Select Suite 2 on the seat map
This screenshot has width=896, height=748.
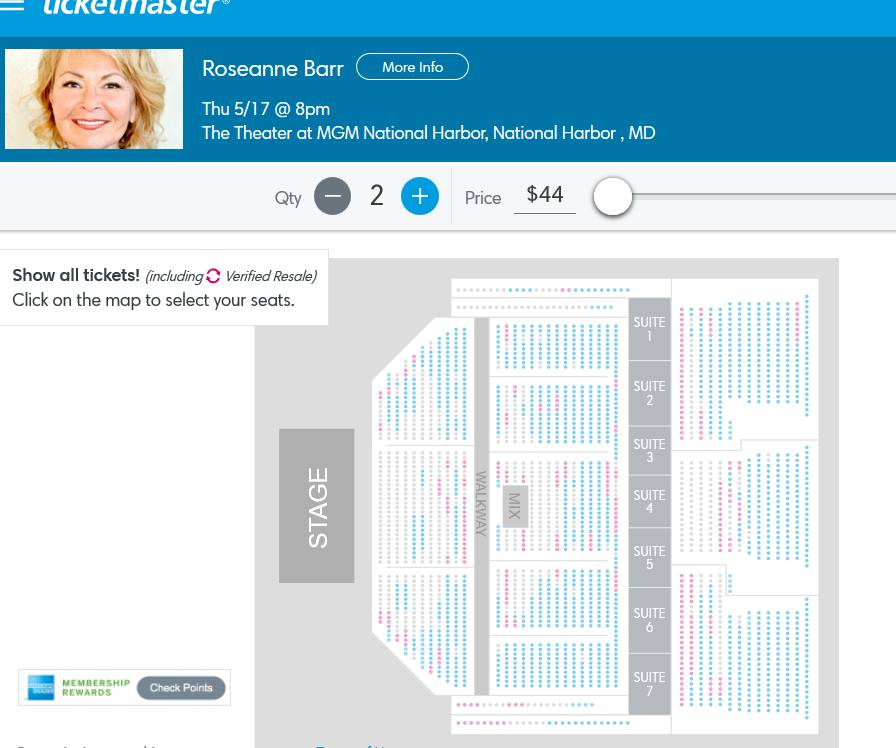(x=649, y=393)
